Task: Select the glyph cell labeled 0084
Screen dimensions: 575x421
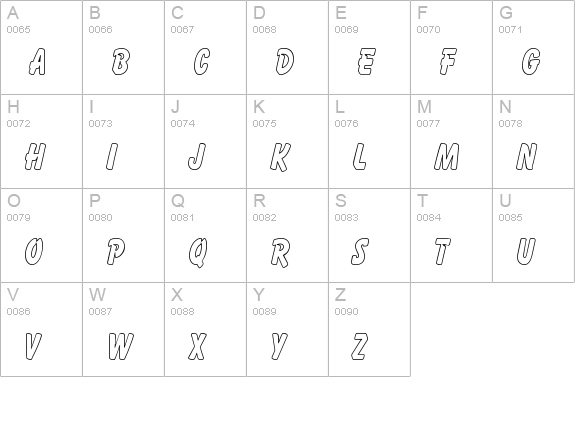Action: tap(451, 235)
